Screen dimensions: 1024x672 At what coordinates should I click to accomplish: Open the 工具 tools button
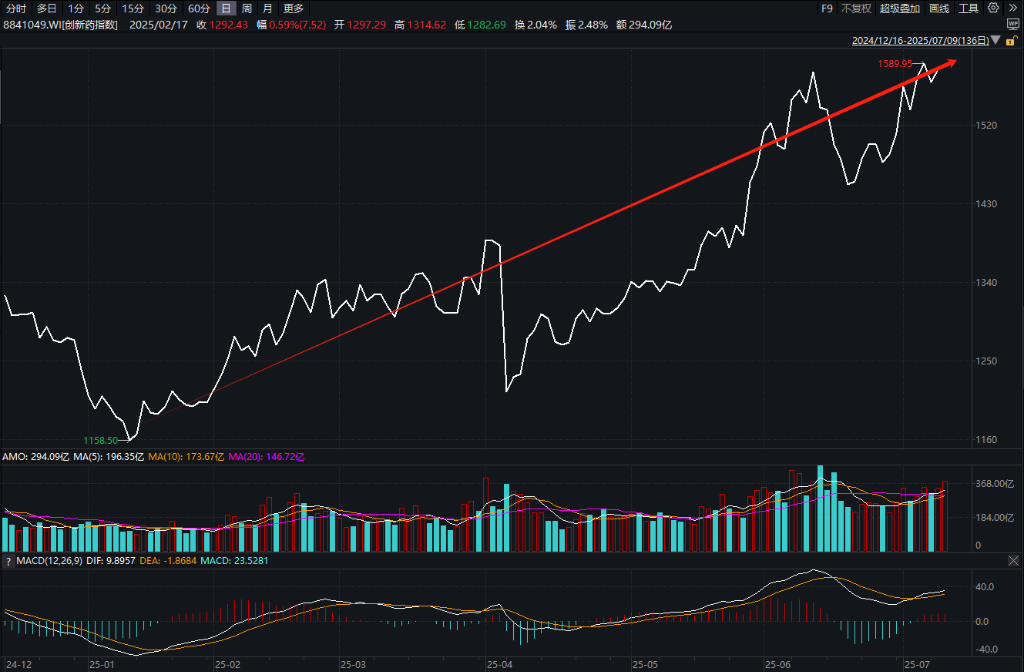pos(968,8)
